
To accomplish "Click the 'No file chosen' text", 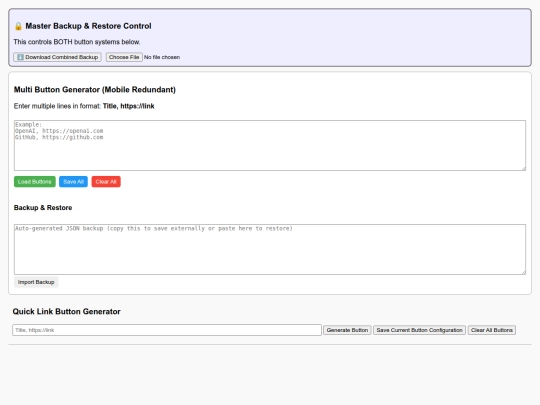I will [x=162, y=57].
